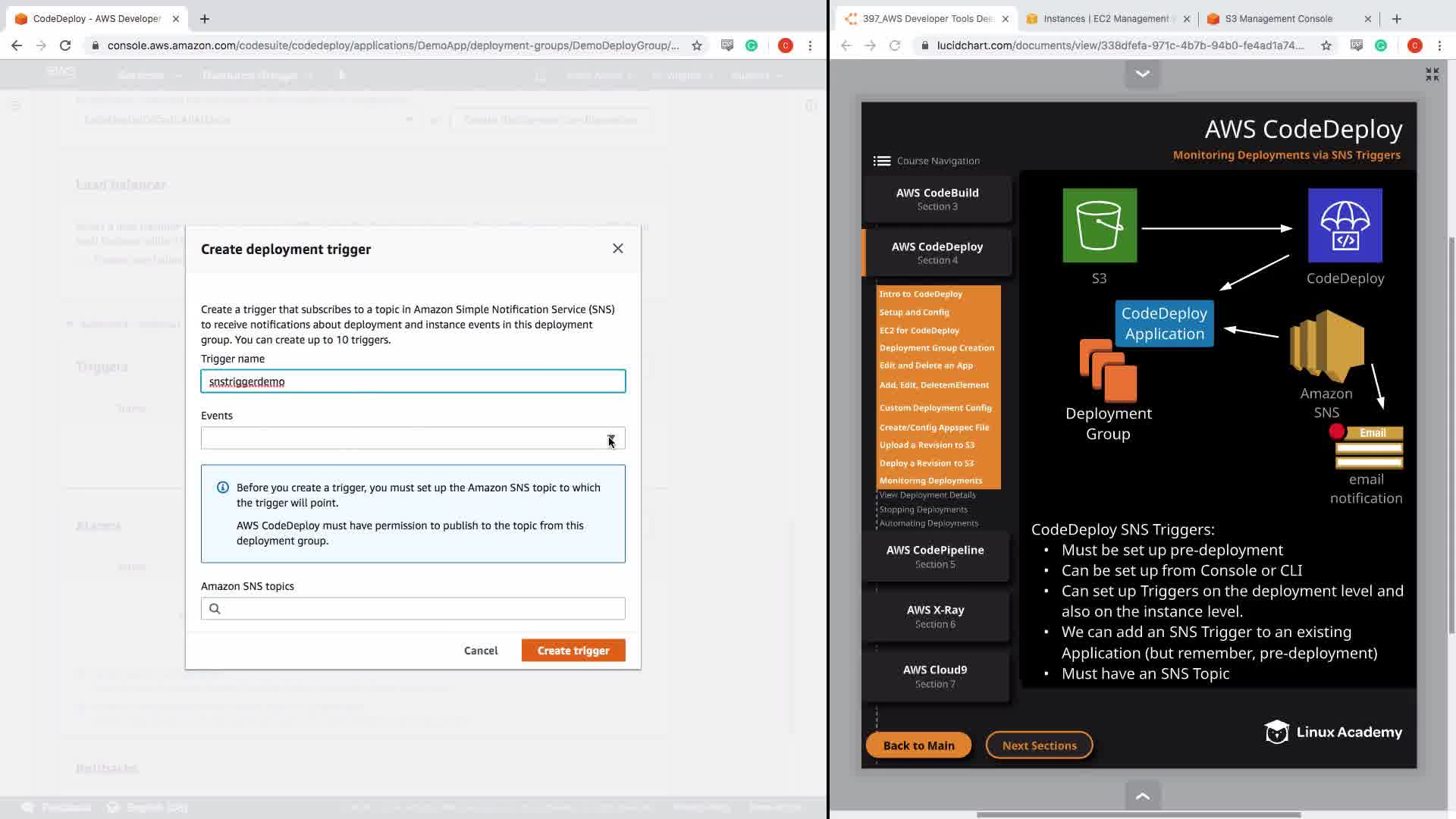
Task: Click the Amazon SNS icon
Action: [1326, 346]
